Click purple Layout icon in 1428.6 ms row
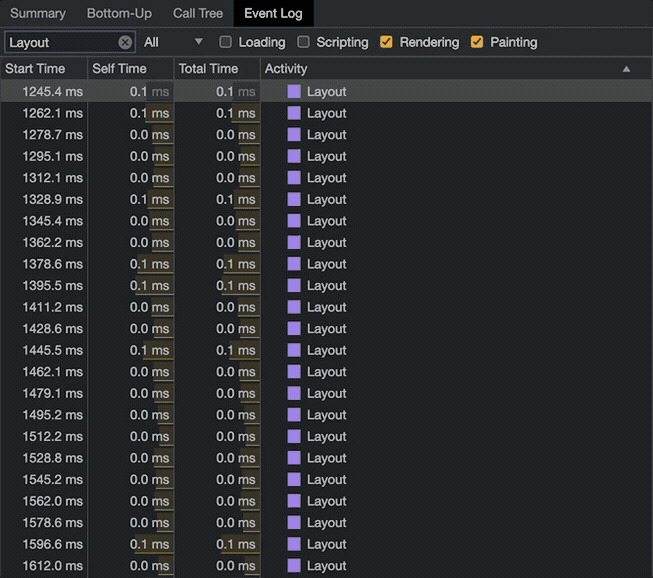The height and width of the screenshot is (578, 653). pyautogui.click(x=294, y=329)
